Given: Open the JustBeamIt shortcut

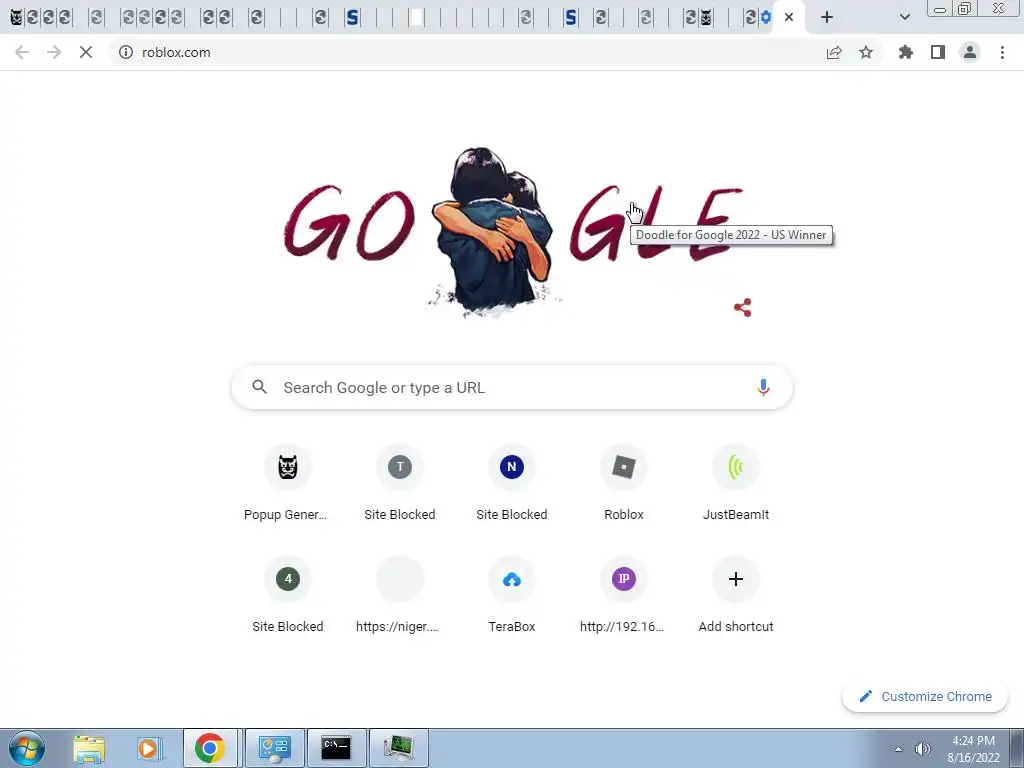Looking at the screenshot, I should (736, 483).
